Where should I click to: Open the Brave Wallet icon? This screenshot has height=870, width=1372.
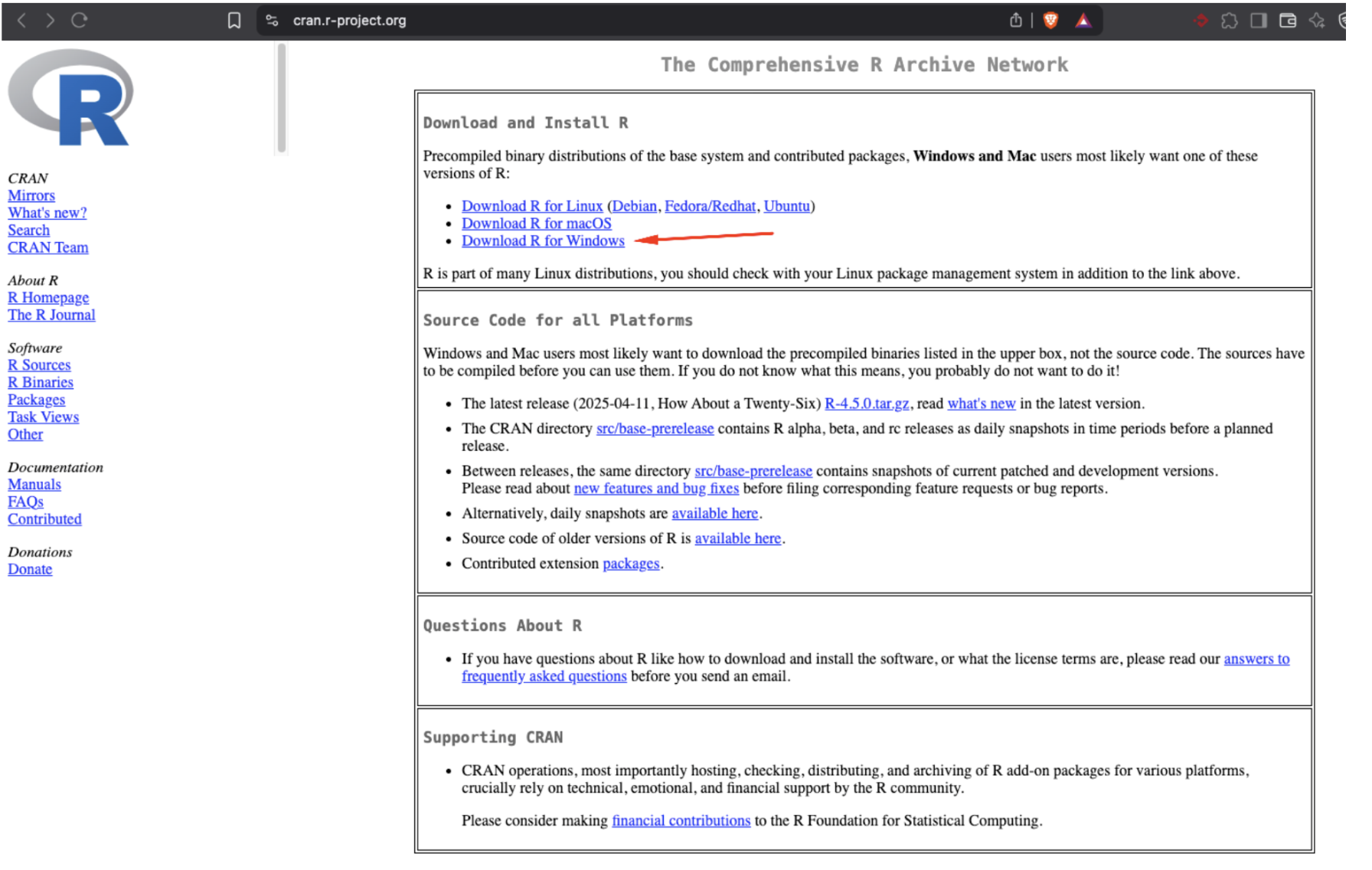pos(1288,21)
